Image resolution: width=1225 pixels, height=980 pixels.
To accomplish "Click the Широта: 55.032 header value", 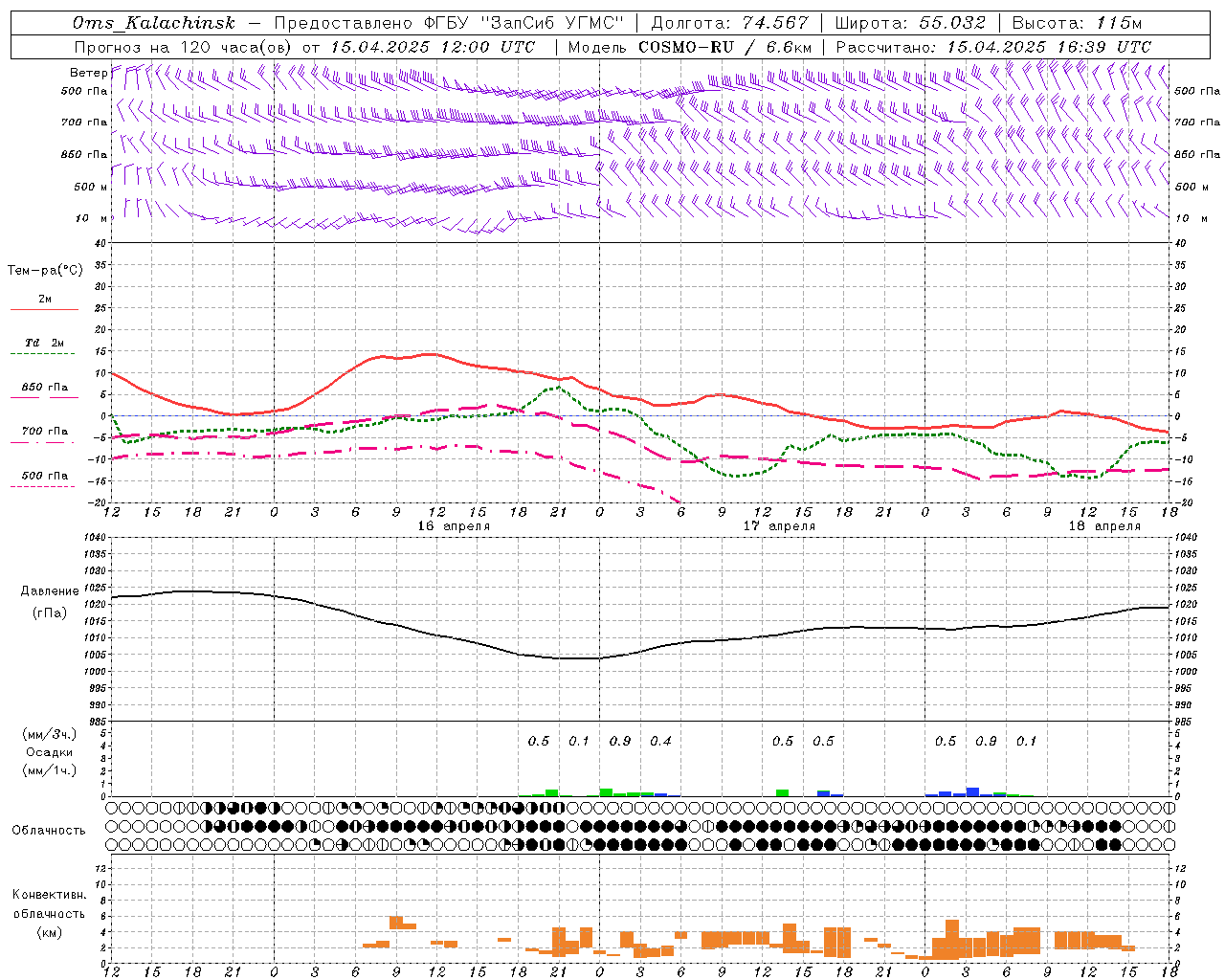I will click(x=910, y=23).
